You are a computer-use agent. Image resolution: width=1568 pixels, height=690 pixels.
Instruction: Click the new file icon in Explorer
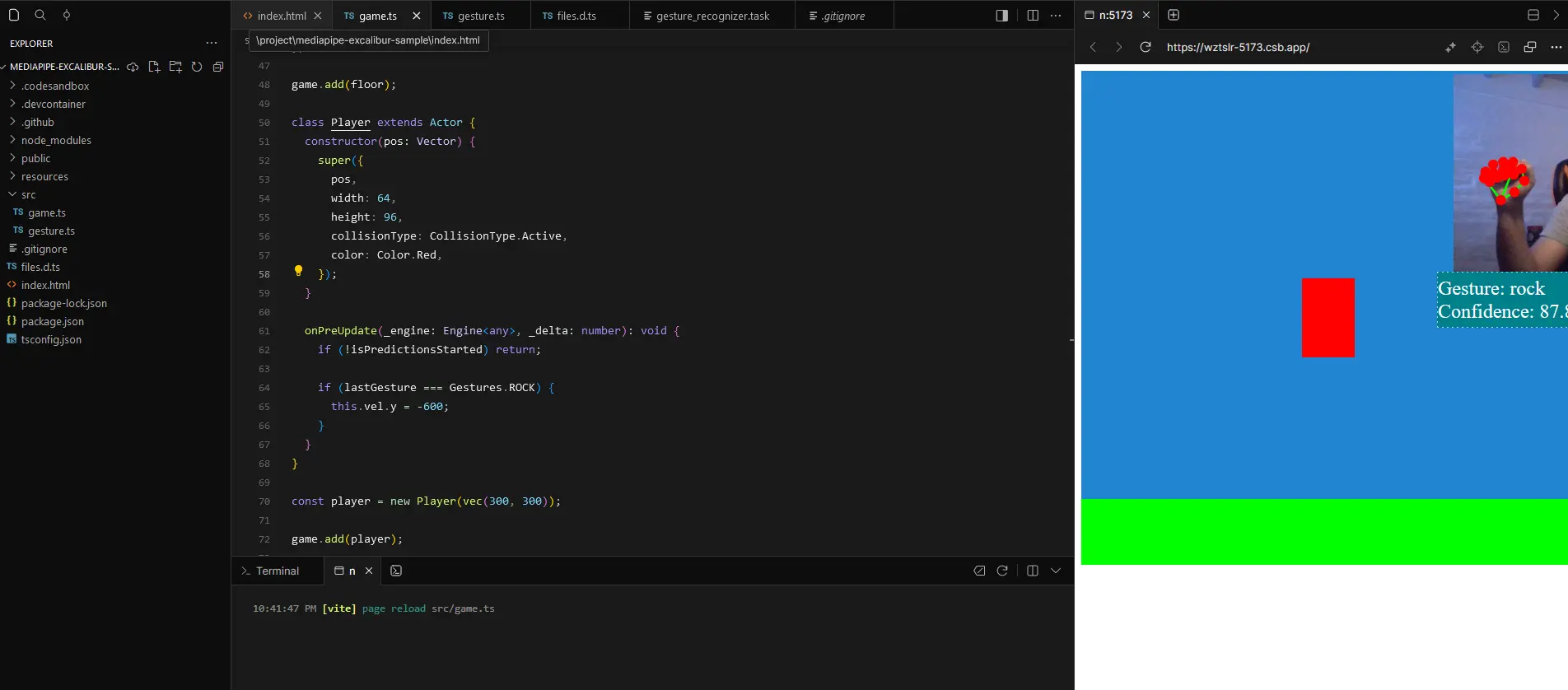[x=154, y=67]
